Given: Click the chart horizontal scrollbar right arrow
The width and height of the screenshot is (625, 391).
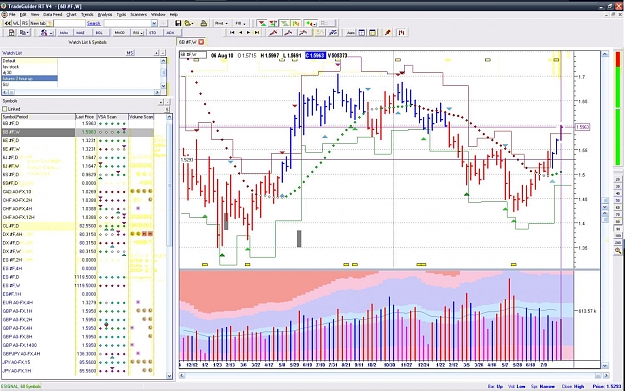Looking at the screenshot, I should pyautogui.click(x=606, y=375).
